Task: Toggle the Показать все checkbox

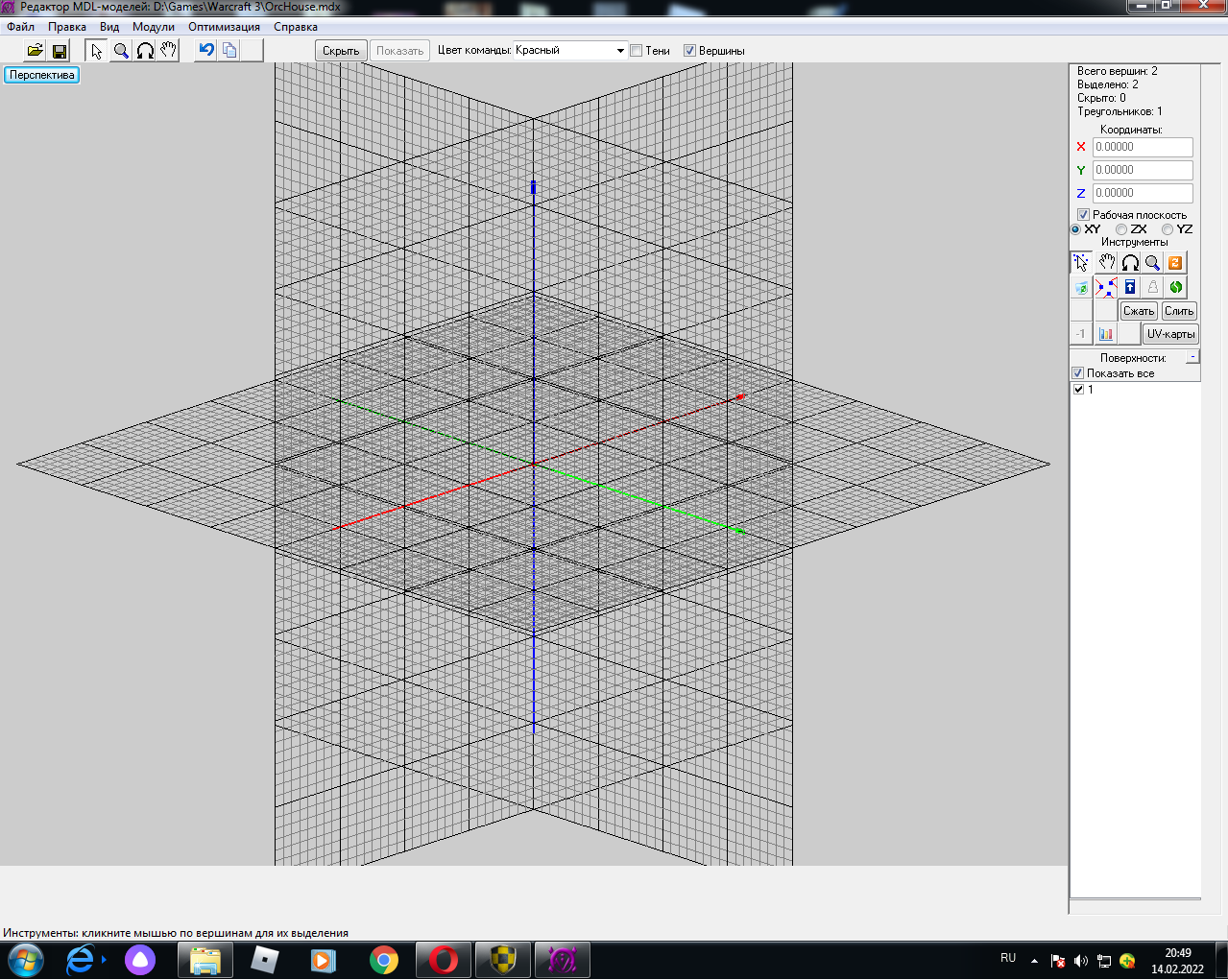Action: (x=1078, y=373)
